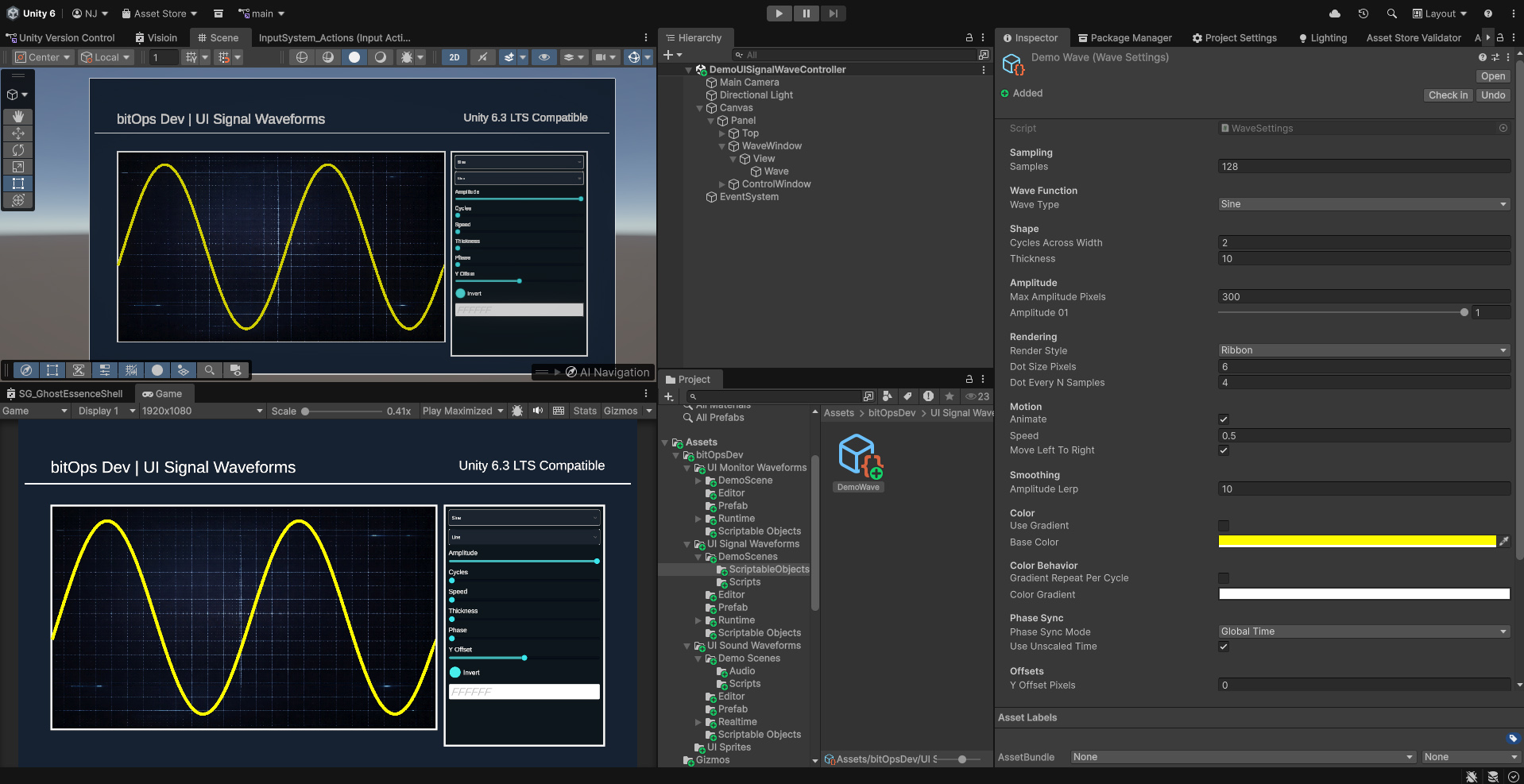1524x784 pixels.
Task: Expand the ControlWindow item in Hierarchy
Action: [x=722, y=184]
